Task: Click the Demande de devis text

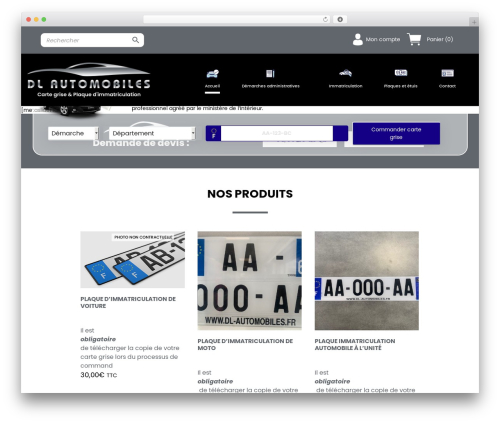Action: [x=141, y=143]
